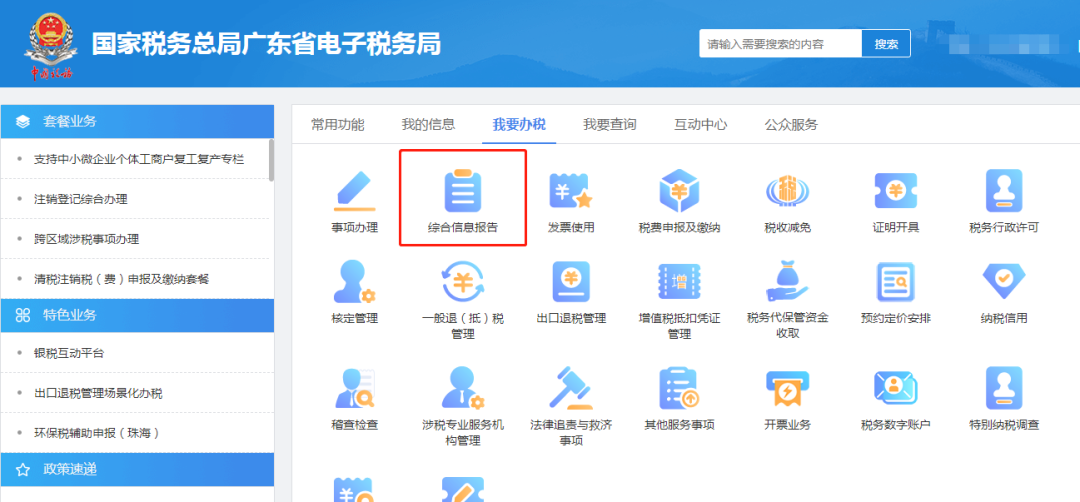Open the 法律追责与救济事项 gavel icon
The height and width of the screenshot is (502, 1080).
tap(571, 388)
